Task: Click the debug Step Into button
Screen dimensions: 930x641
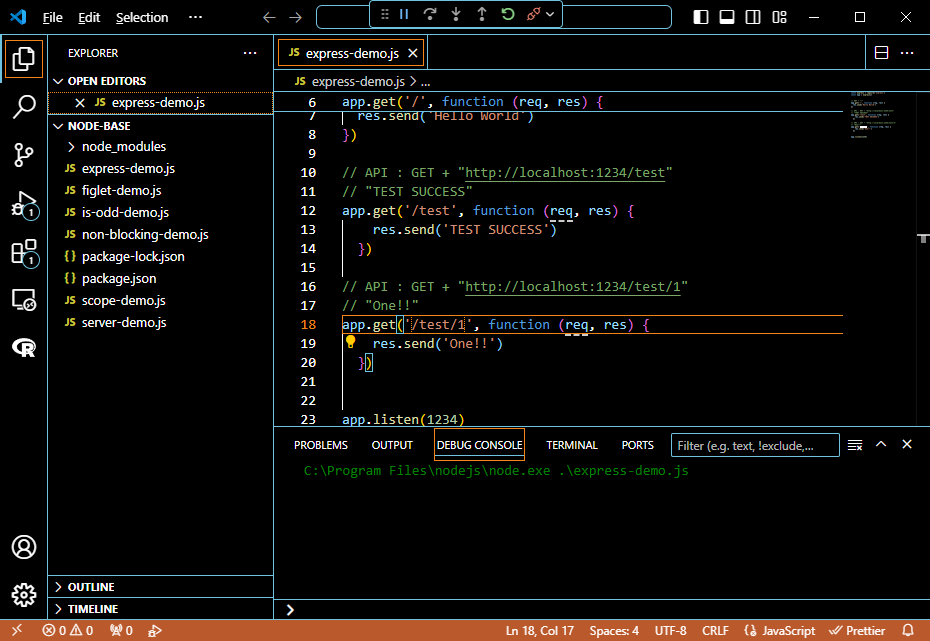Action: pos(456,14)
